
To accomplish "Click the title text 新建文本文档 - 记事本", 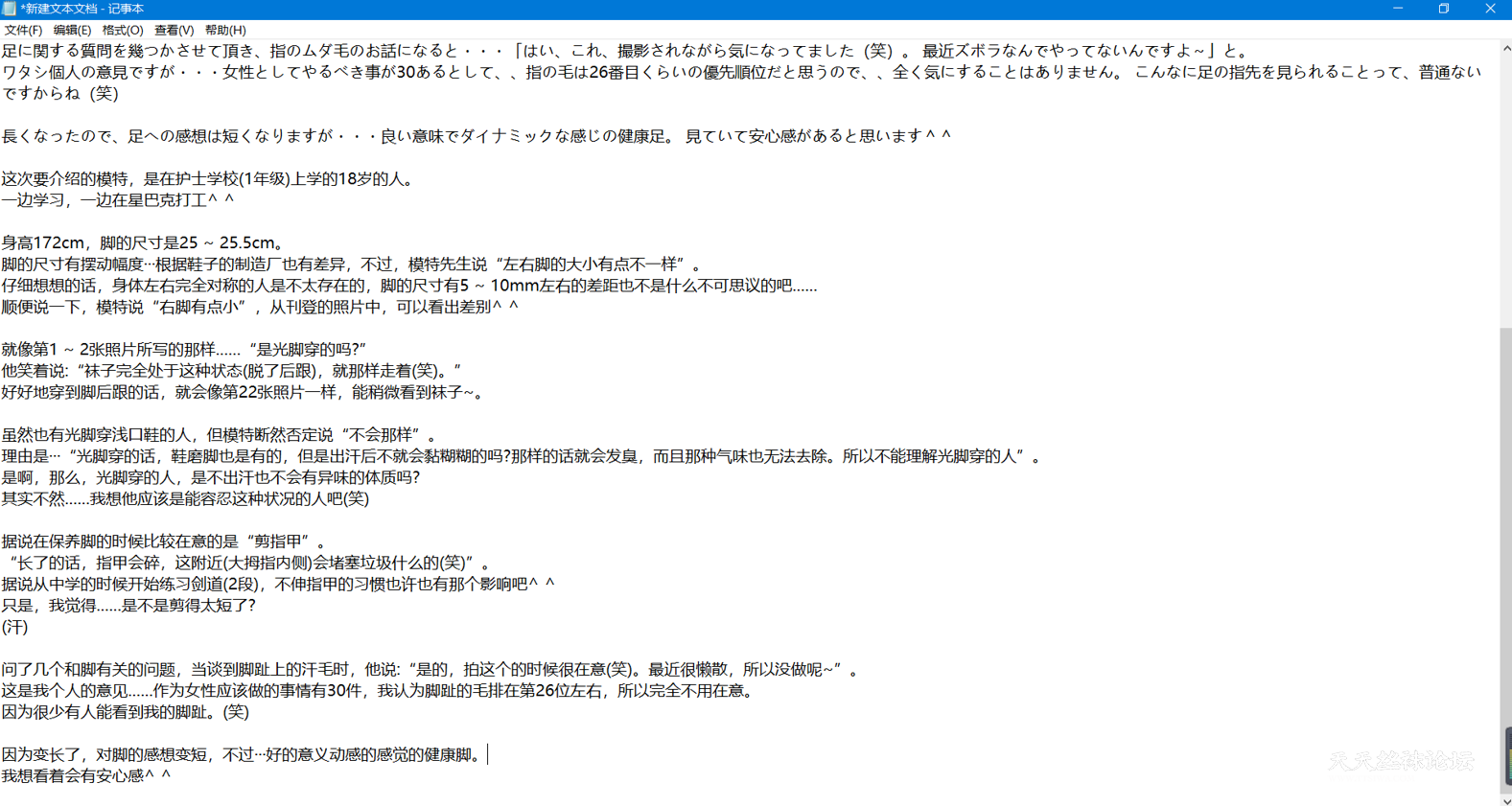I will click(81, 9).
